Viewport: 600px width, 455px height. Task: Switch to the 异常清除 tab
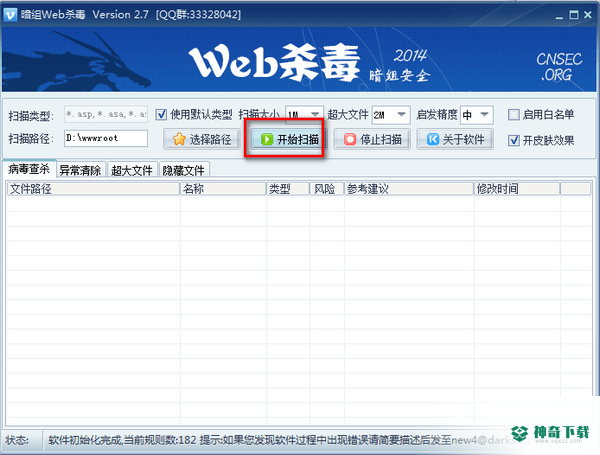click(x=81, y=170)
